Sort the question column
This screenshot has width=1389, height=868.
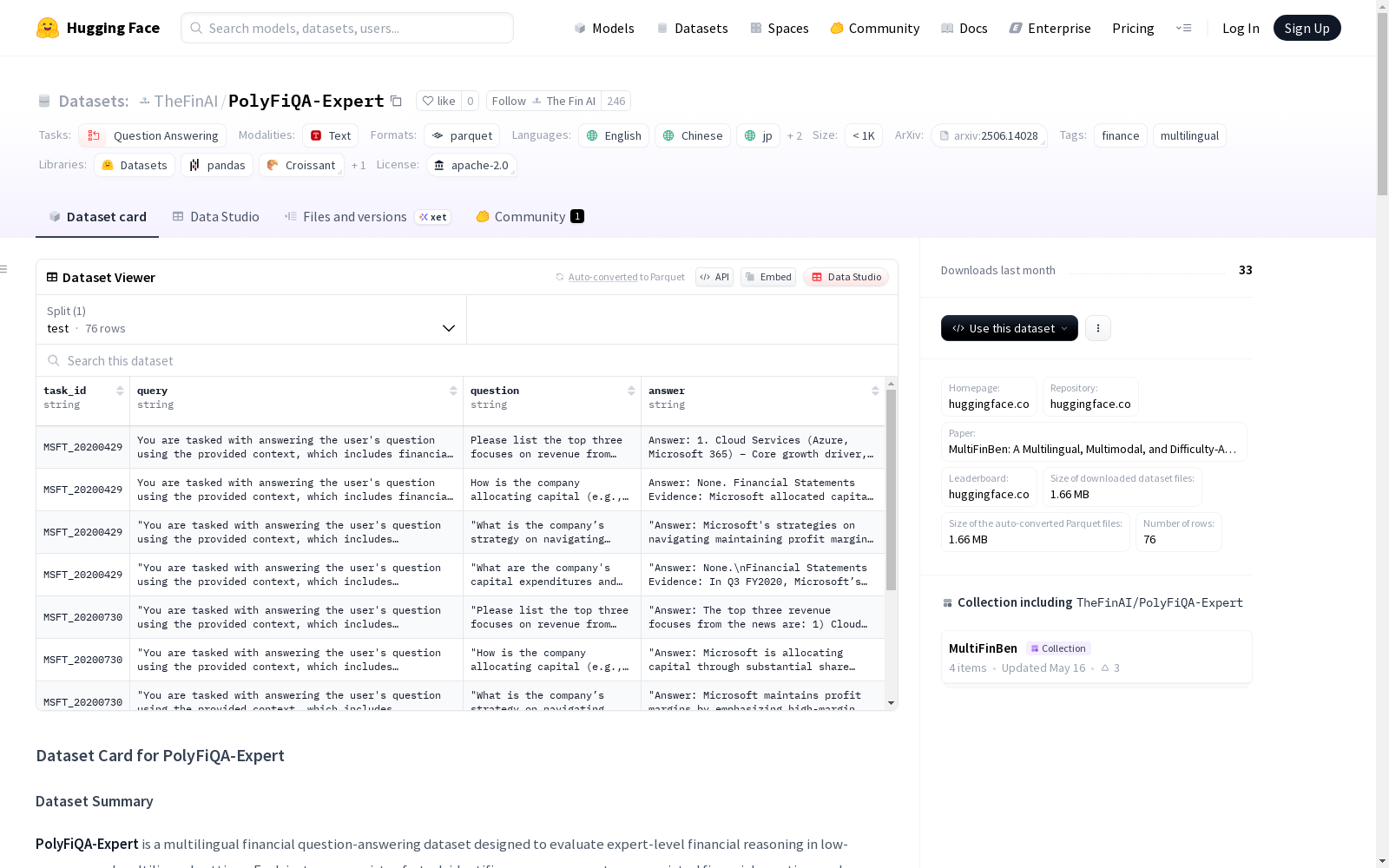tap(631, 391)
